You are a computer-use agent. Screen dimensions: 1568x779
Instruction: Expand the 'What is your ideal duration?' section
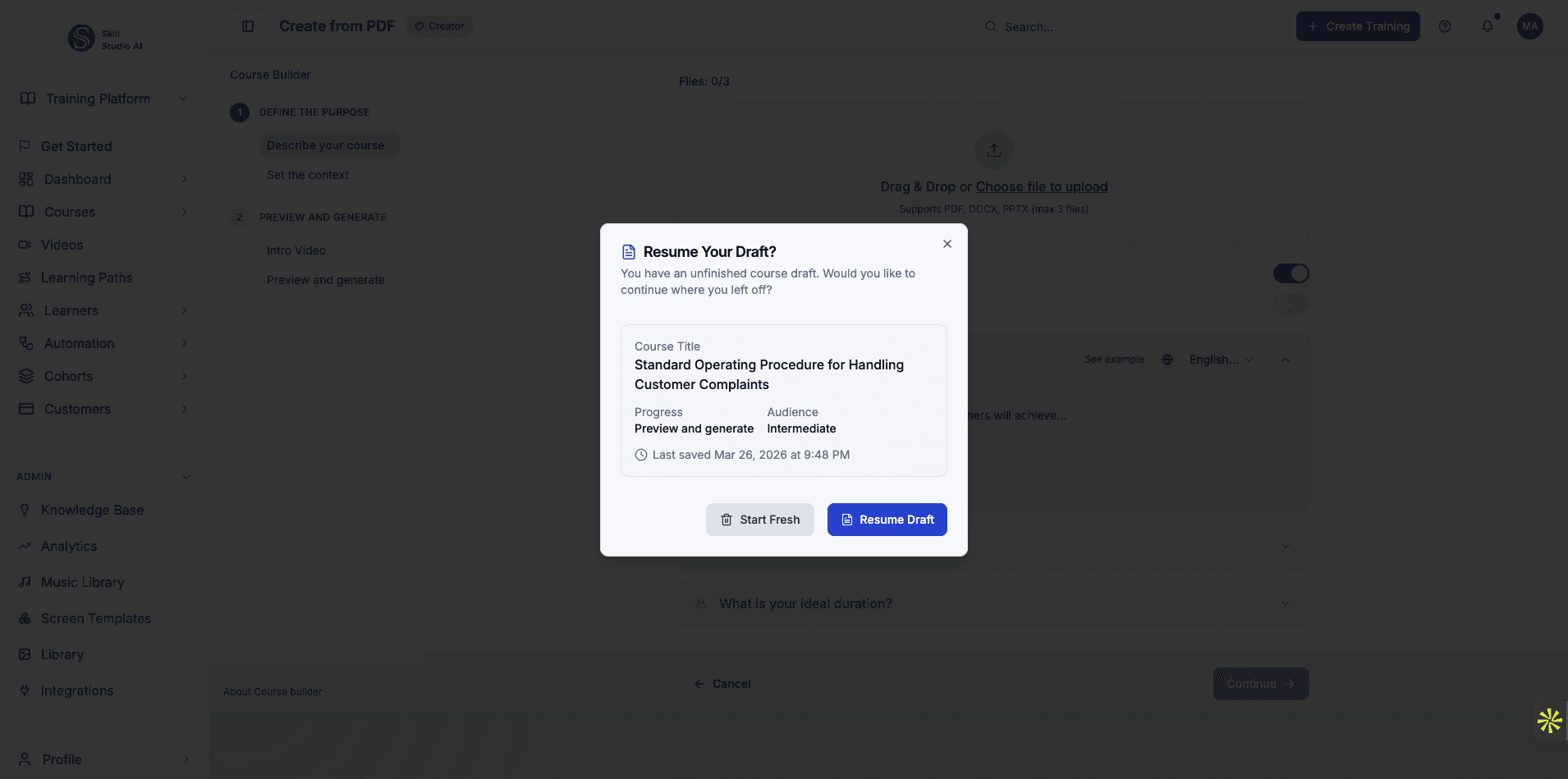click(992, 603)
